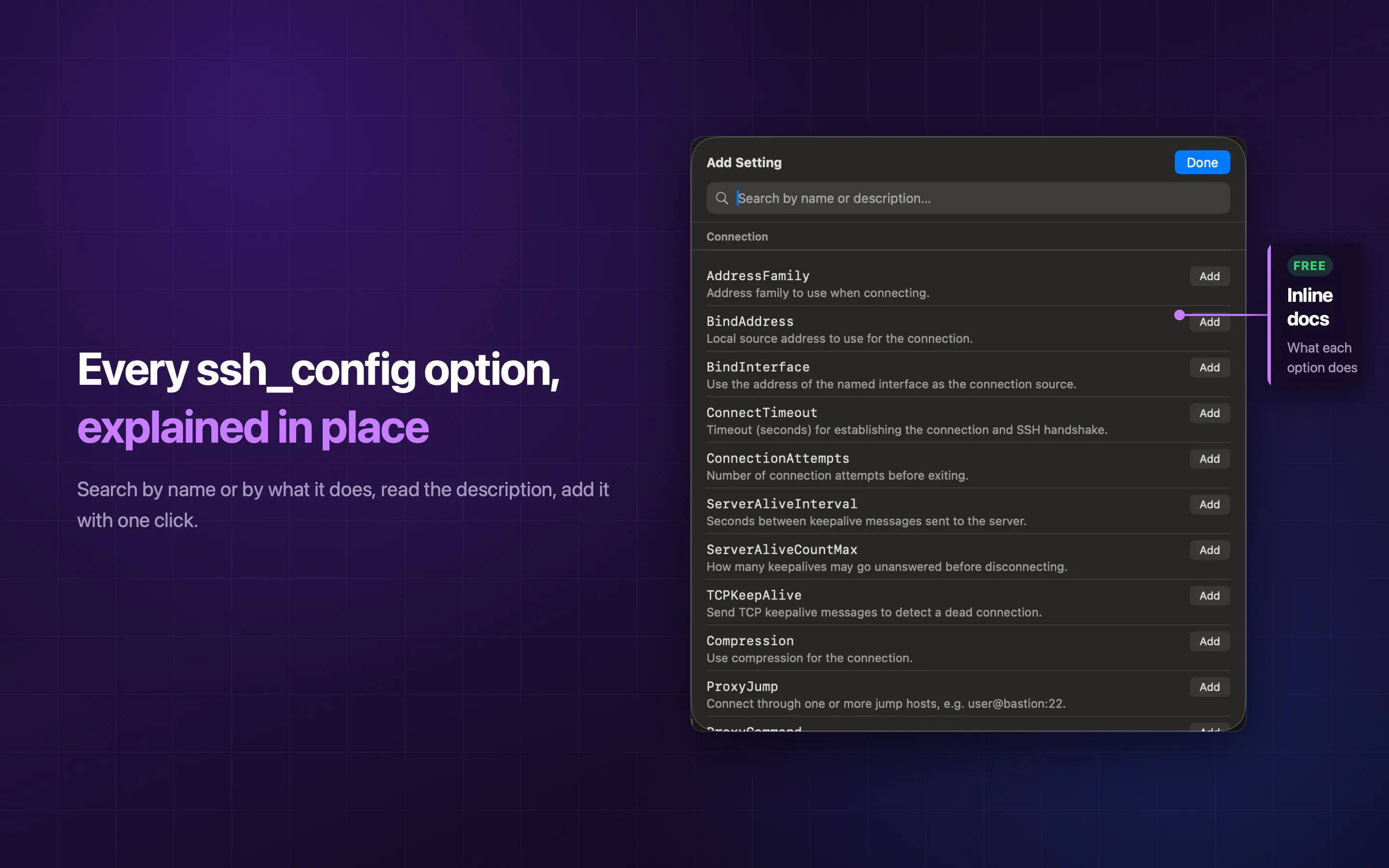Click the 'Search by name or by what it does' subtitle

tap(342, 504)
